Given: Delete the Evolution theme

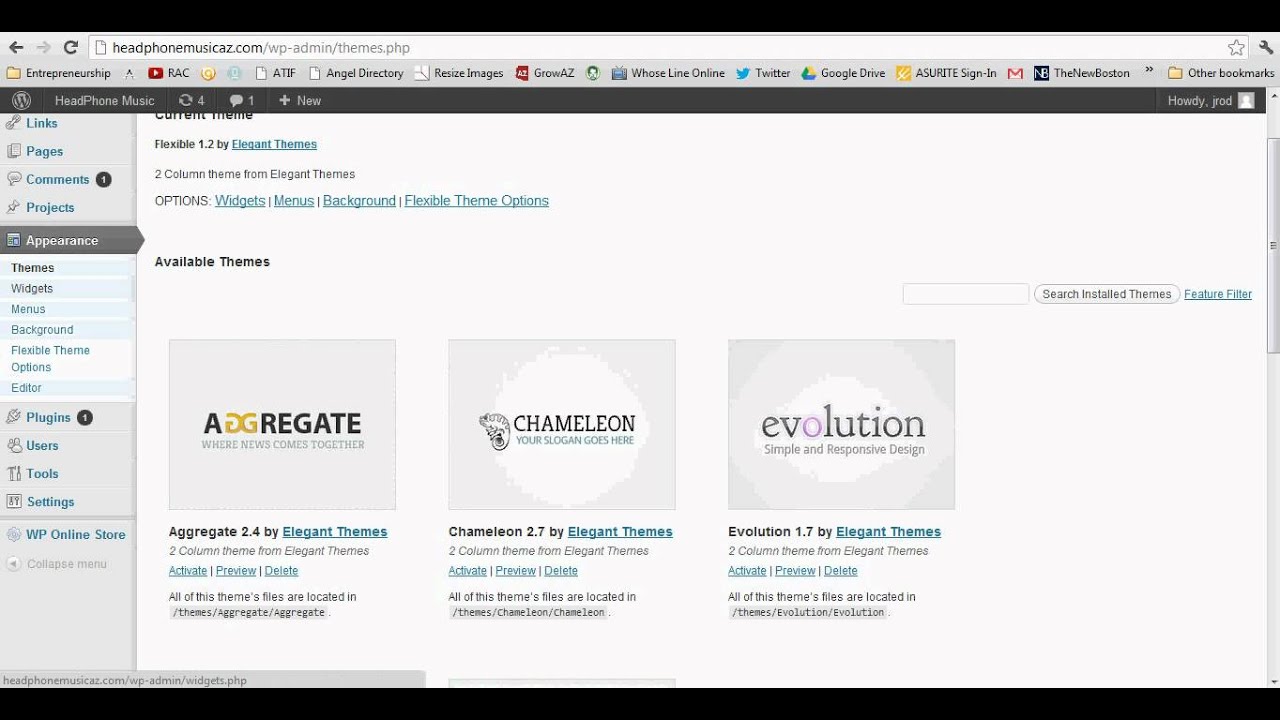Looking at the screenshot, I should [840, 571].
